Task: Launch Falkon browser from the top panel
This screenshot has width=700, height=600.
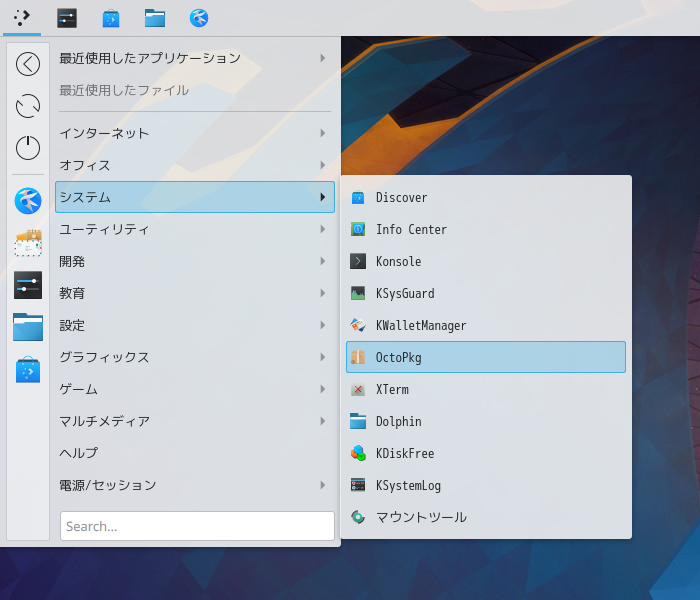Action: [x=199, y=18]
